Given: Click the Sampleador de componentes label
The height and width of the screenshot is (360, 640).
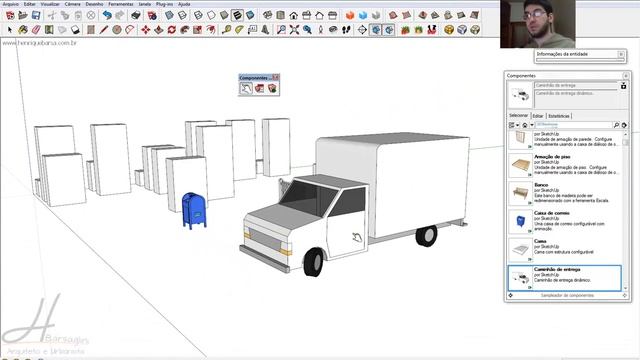Looking at the screenshot, I should tap(567, 295).
